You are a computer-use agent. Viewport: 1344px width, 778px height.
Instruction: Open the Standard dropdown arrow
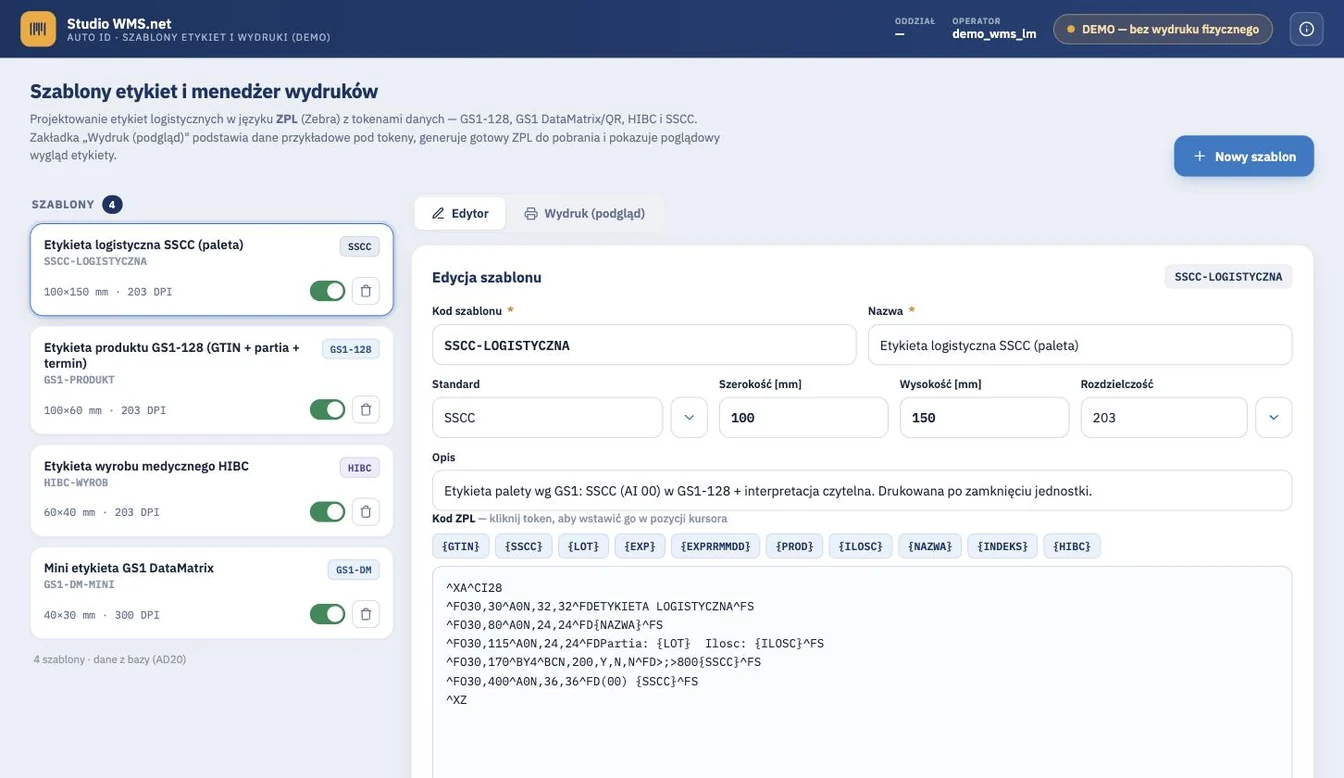click(689, 417)
